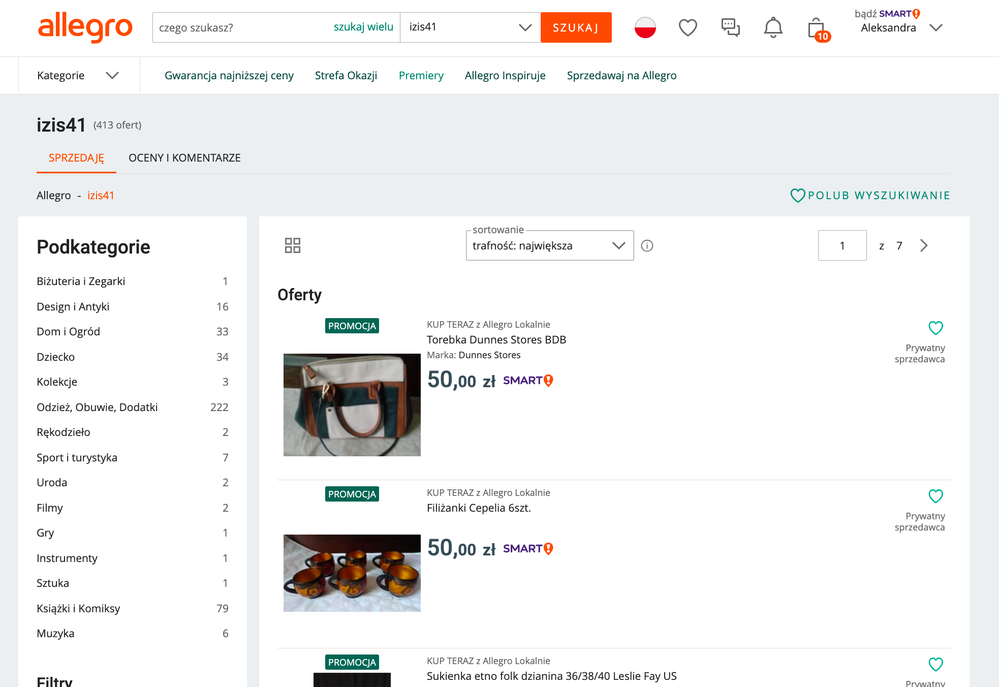The height and width of the screenshot is (687, 999).
Task: Click the Allegro breadcrumb link
Action: click(54, 195)
